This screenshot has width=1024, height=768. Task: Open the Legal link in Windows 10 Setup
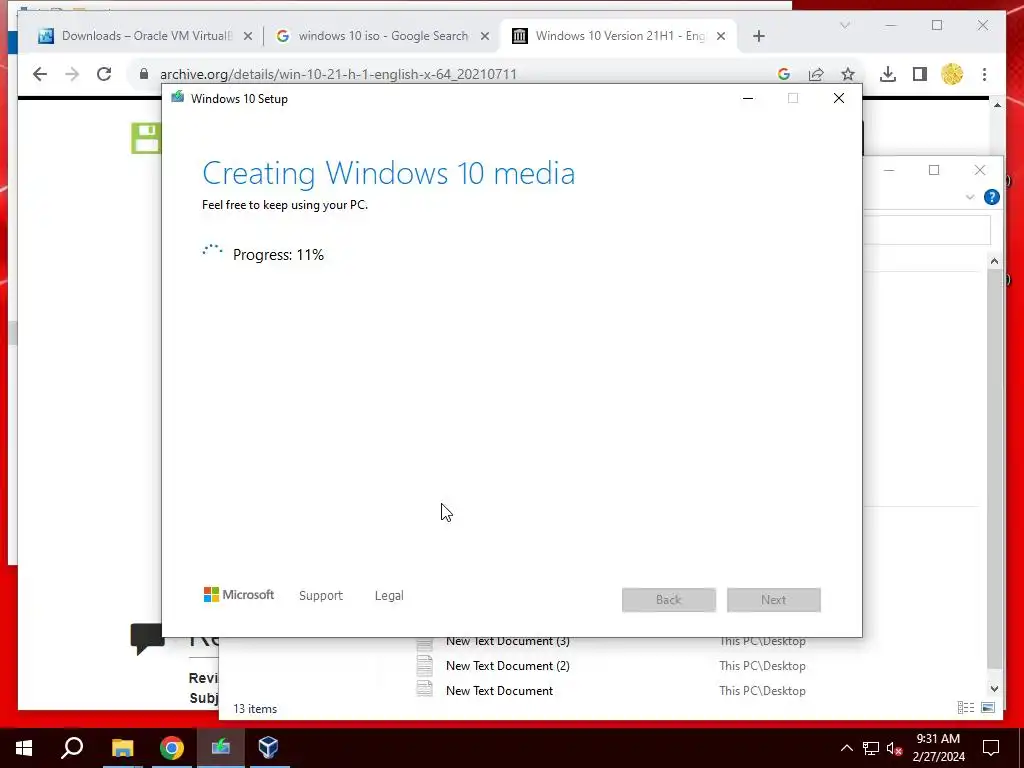pyautogui.click(x=389, y=596)
